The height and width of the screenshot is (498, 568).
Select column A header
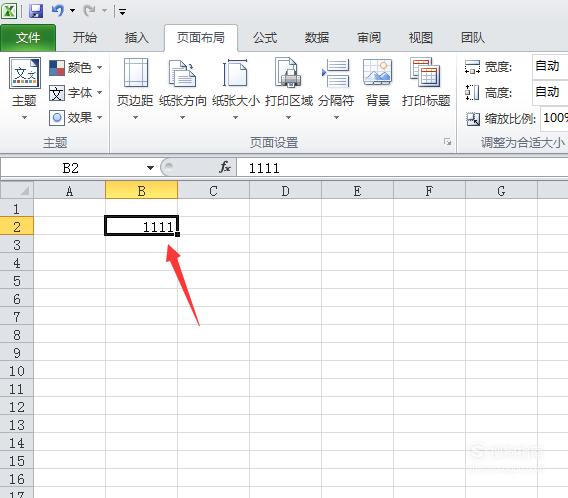[70, 190]
